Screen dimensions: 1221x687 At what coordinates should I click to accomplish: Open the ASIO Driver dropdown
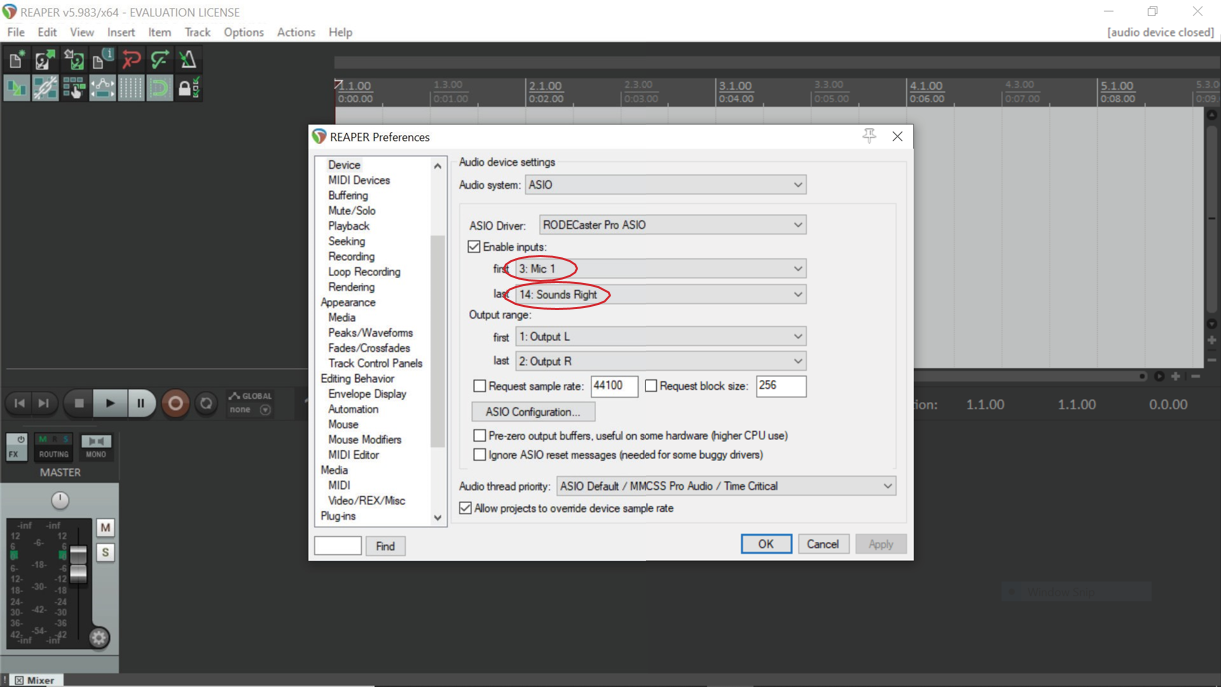point(672,225)
